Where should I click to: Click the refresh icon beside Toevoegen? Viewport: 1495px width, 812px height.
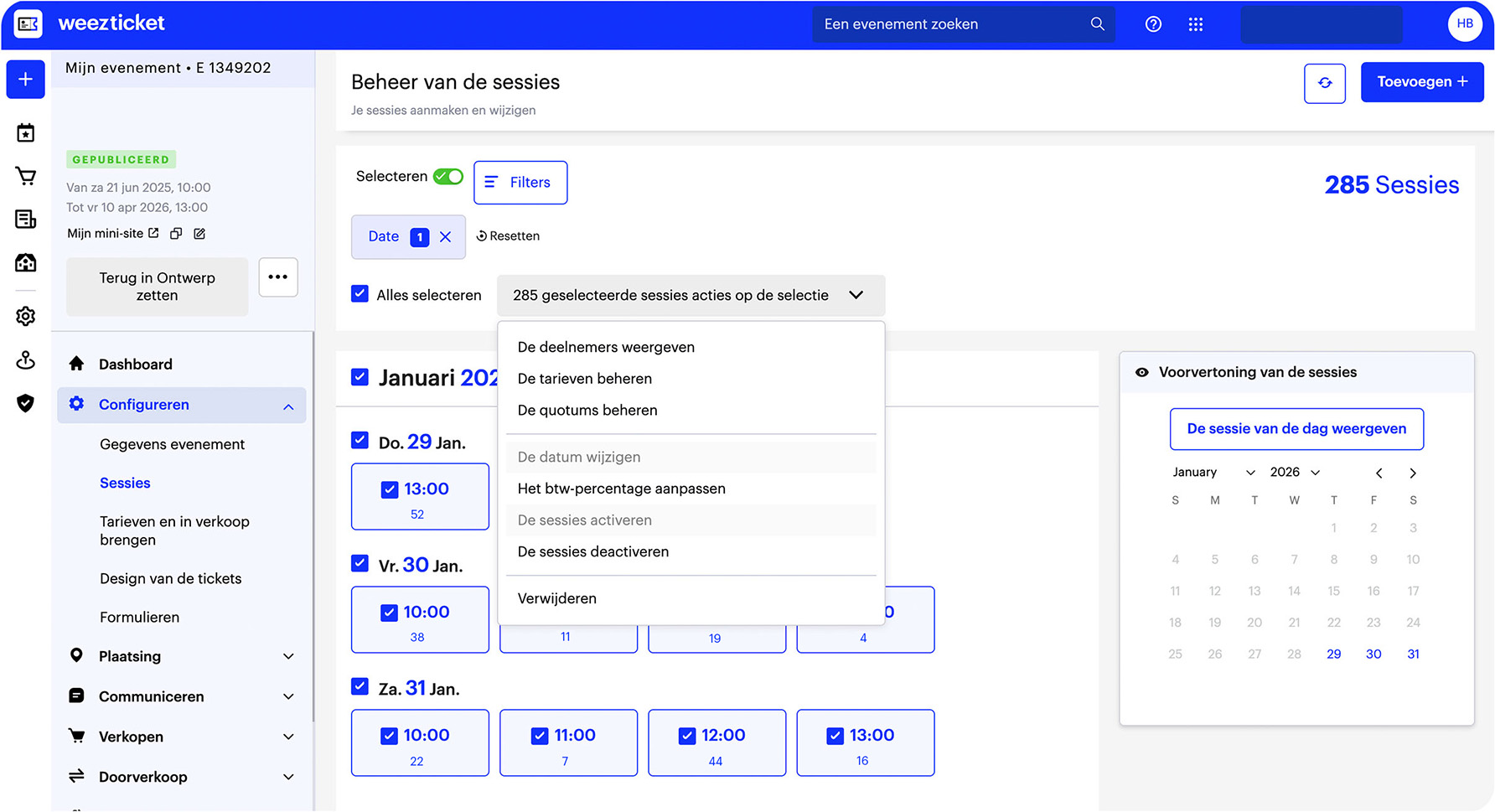tap(1324, 83)
